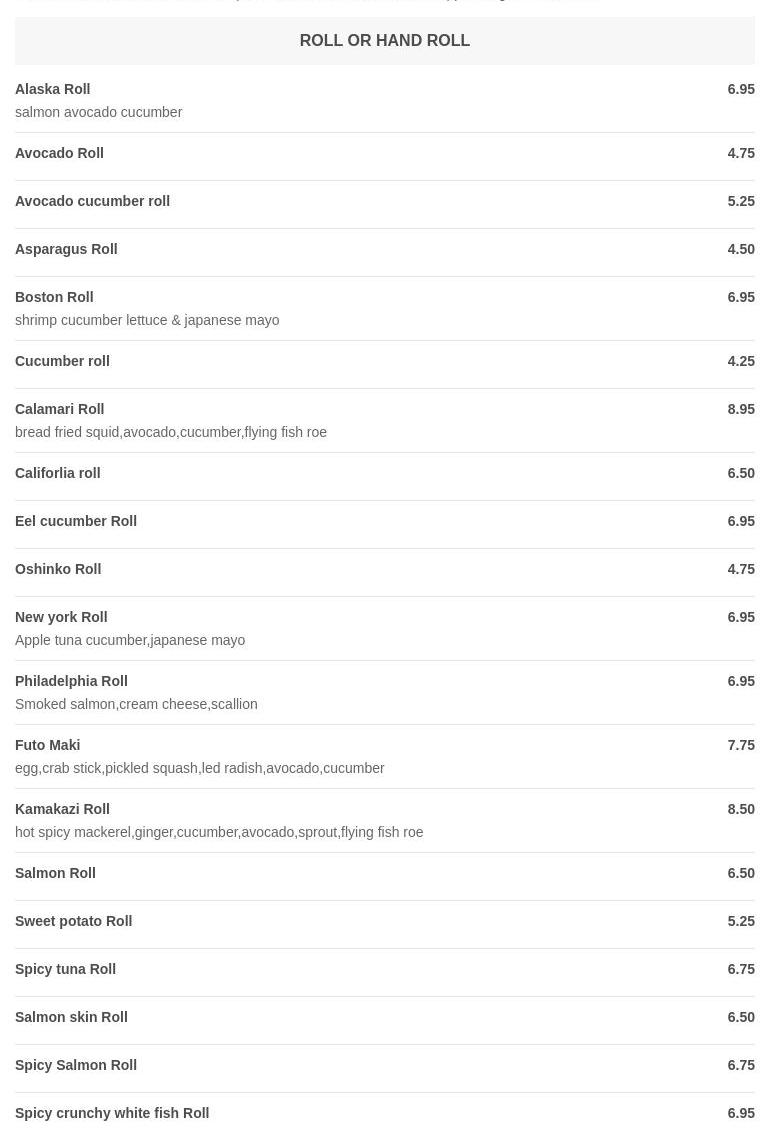Select the Alaska Roll item
This screenshot has height=1130, width=770.
[x=53, y=89]
